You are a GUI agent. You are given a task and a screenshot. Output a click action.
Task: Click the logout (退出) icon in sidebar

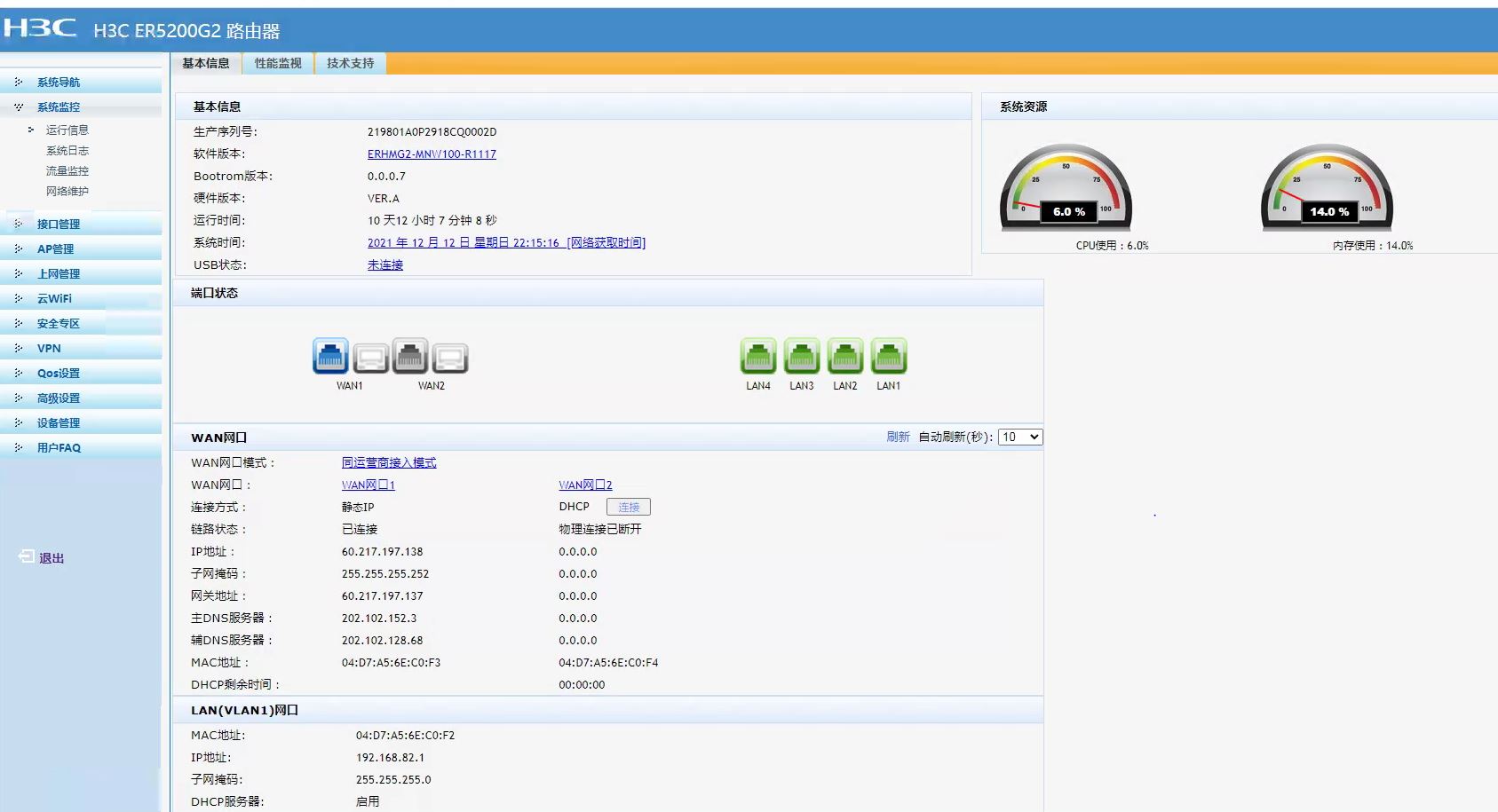27,556
